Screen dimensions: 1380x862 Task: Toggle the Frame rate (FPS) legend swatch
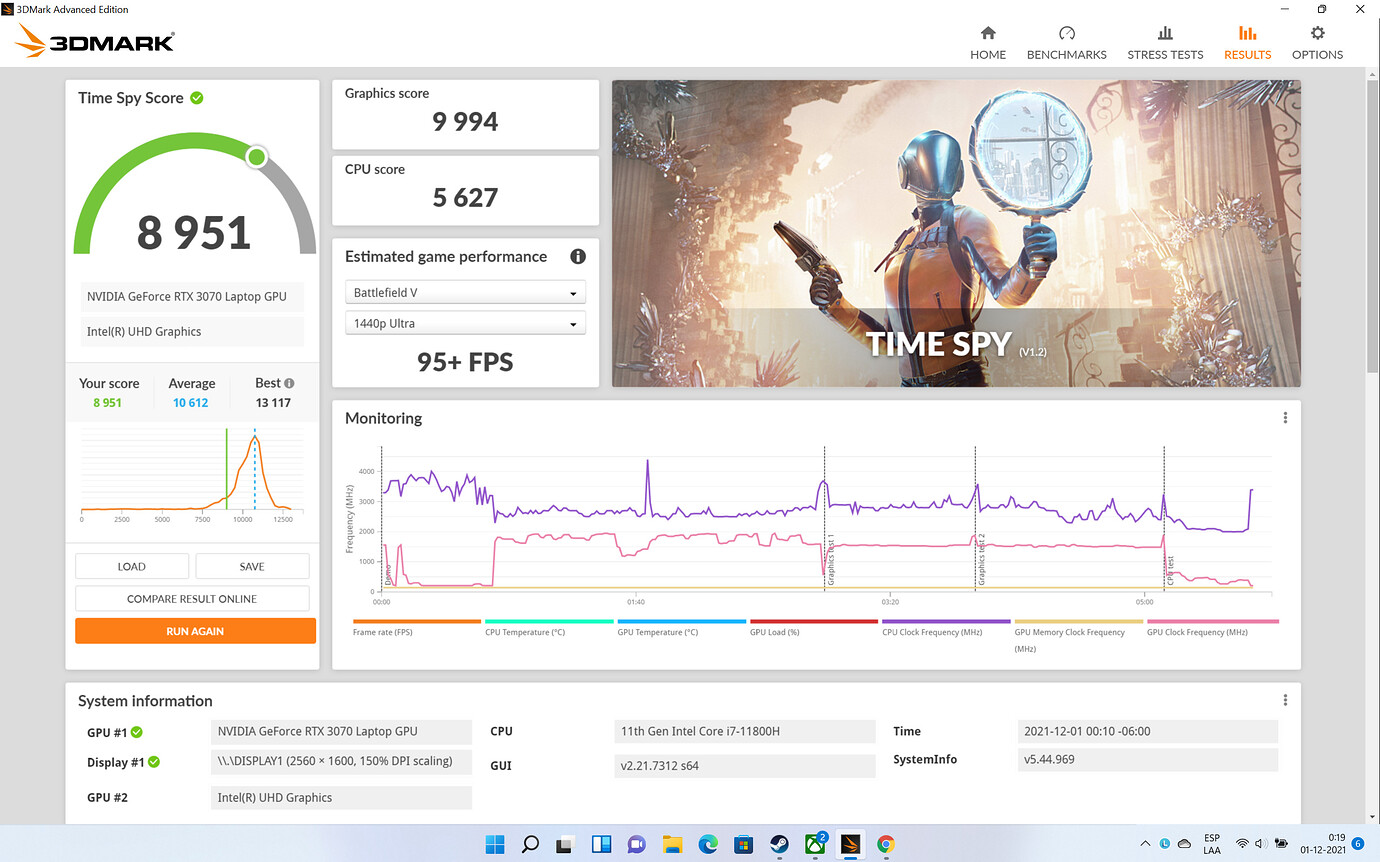(416, 622)
